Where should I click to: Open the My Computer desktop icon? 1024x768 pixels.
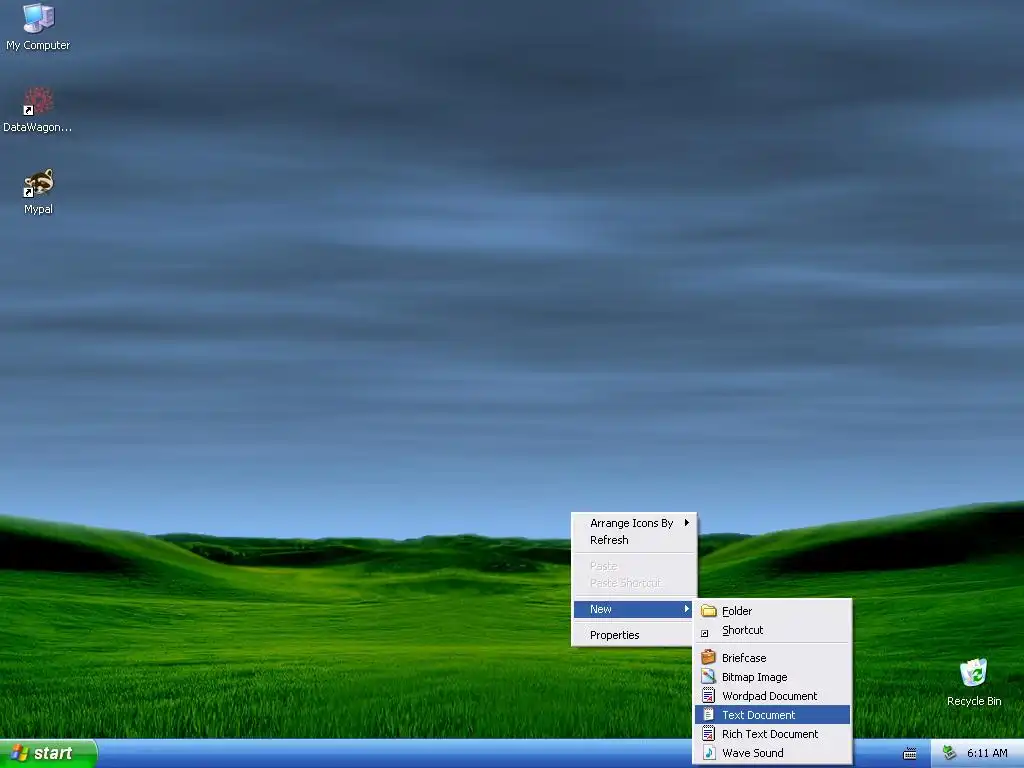point(39,27)
